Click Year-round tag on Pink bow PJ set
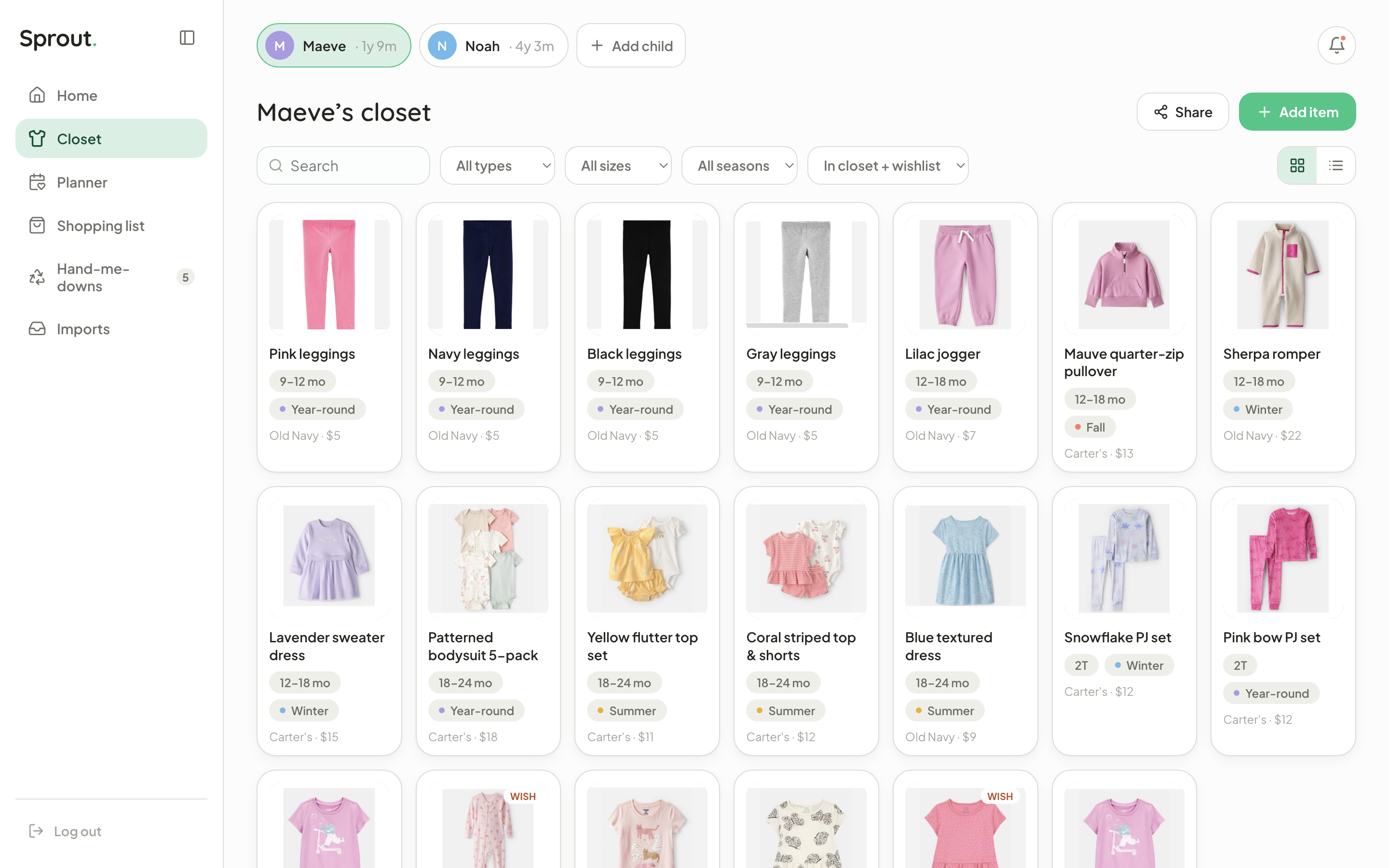Viewport: 1389px width, 868px height. [1271, 693]
